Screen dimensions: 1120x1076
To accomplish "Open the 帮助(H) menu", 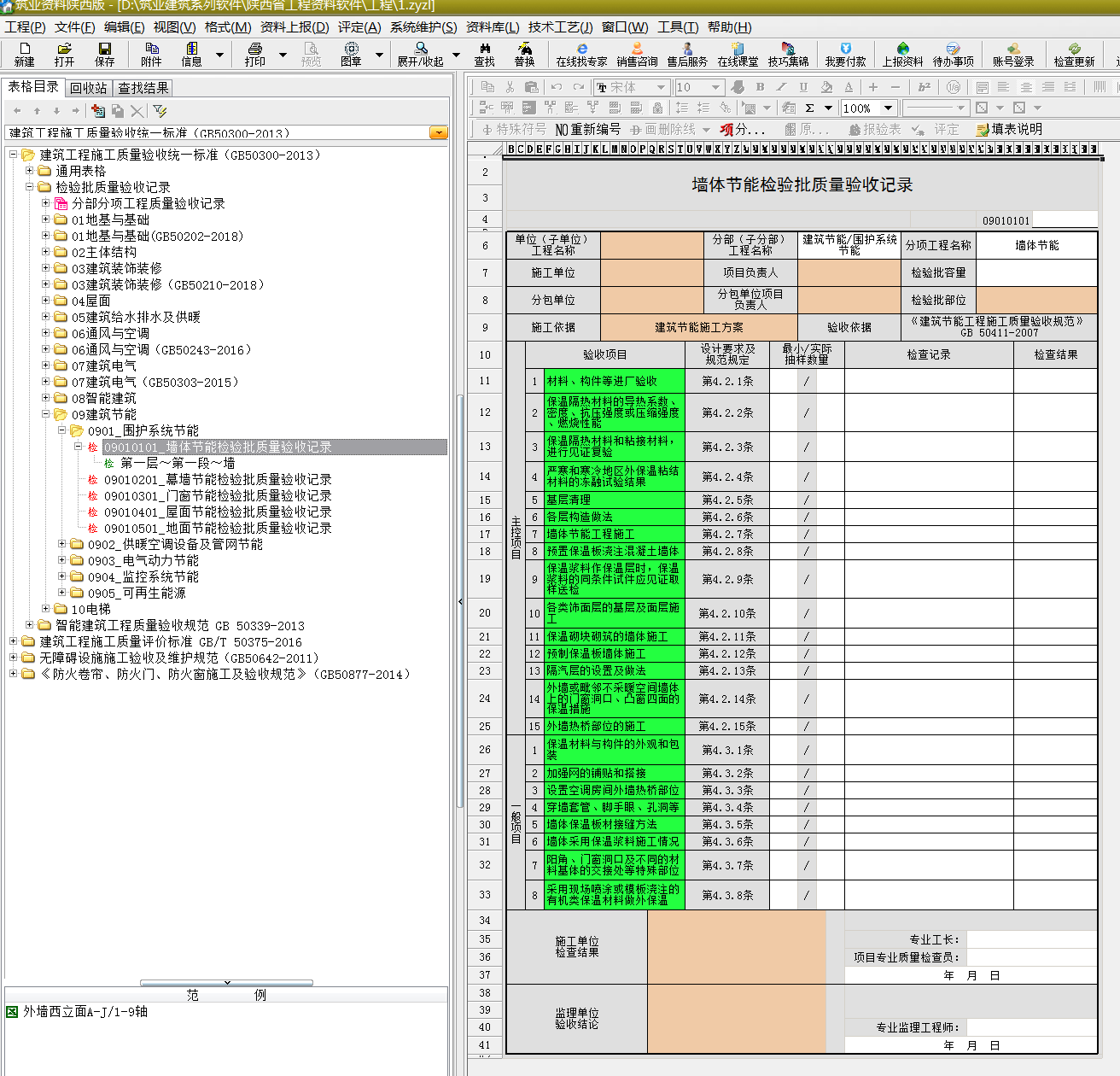I will coord(730,27).
